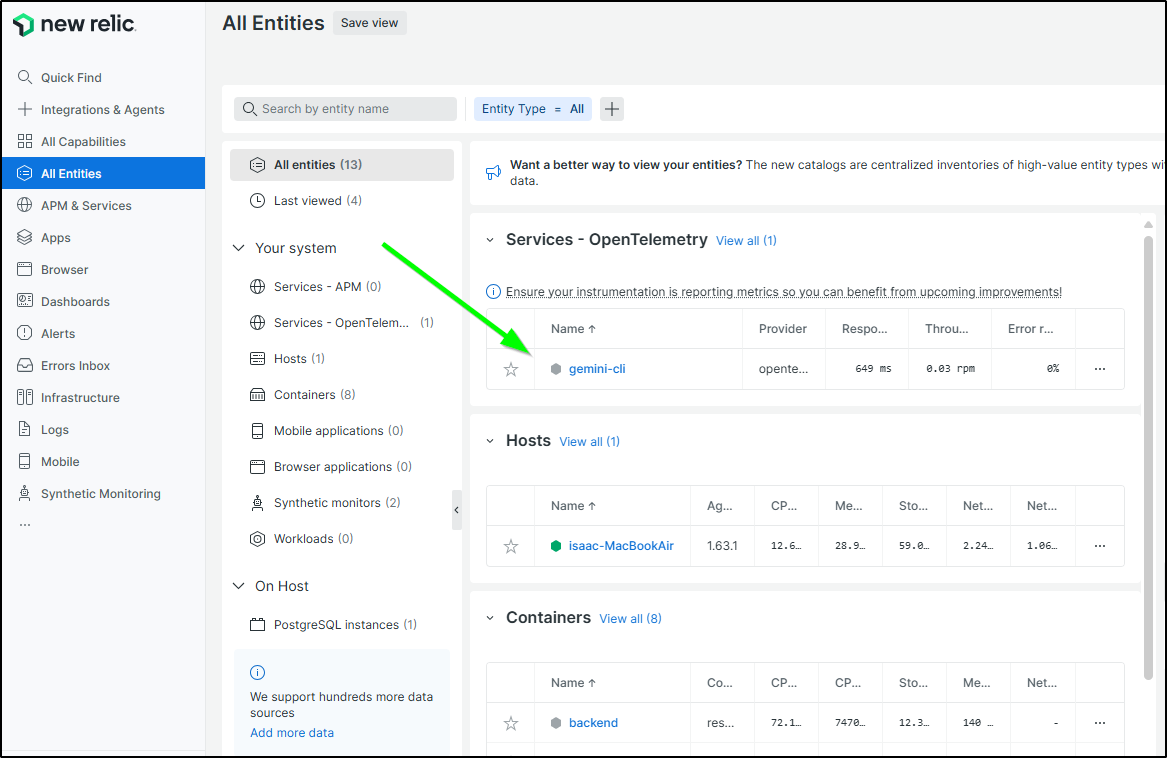Click the Dashboards icon

tap(25, 301)
